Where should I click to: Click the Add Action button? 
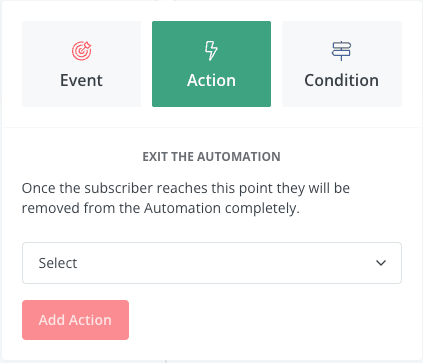click(75, 320)
